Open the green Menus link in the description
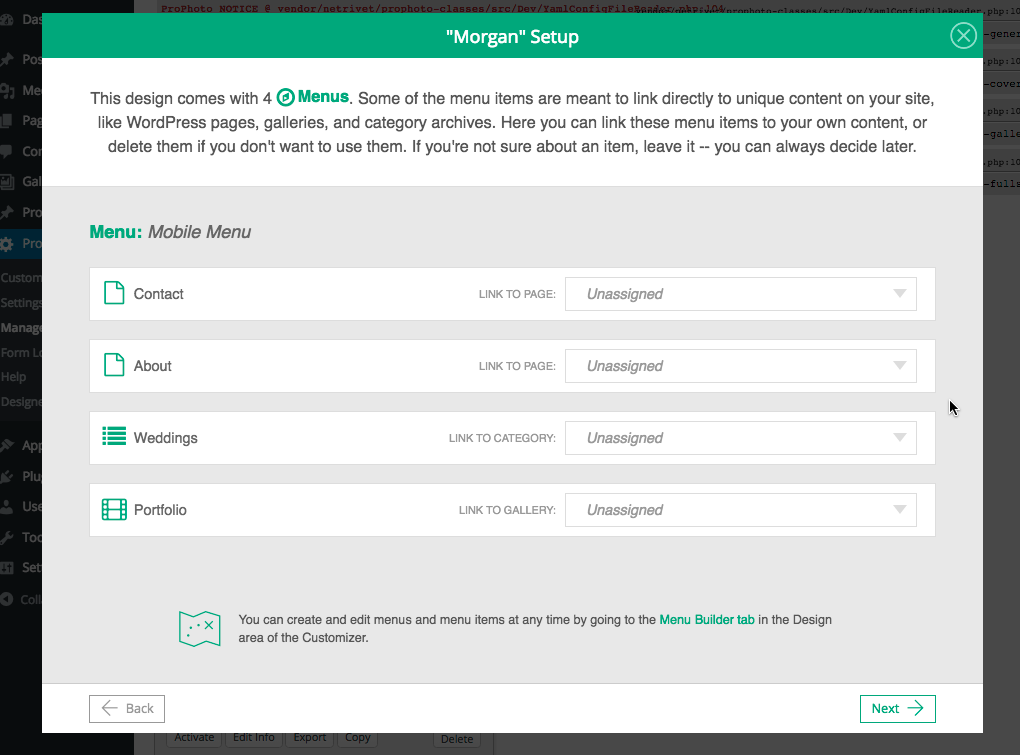 pos(323,97)
